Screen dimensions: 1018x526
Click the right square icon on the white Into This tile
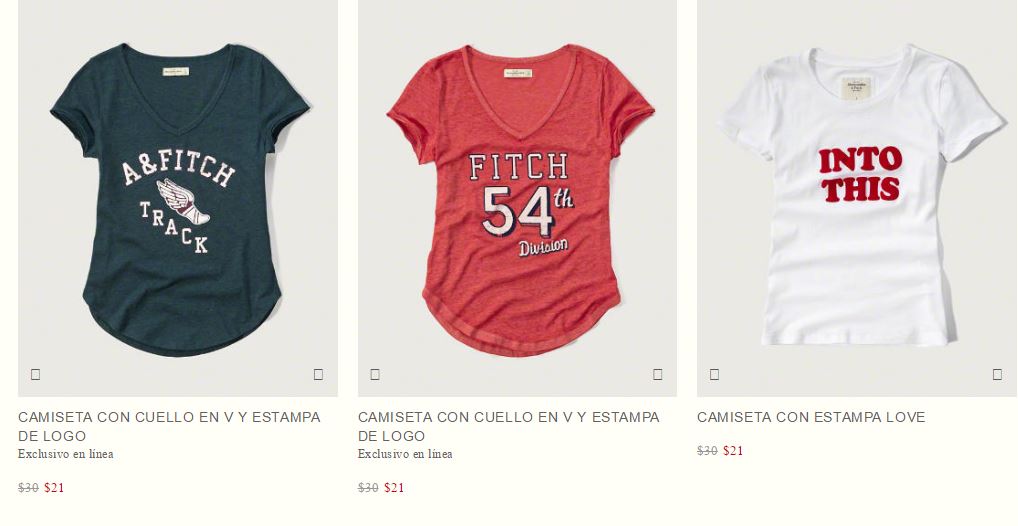[x=997, y=374]
